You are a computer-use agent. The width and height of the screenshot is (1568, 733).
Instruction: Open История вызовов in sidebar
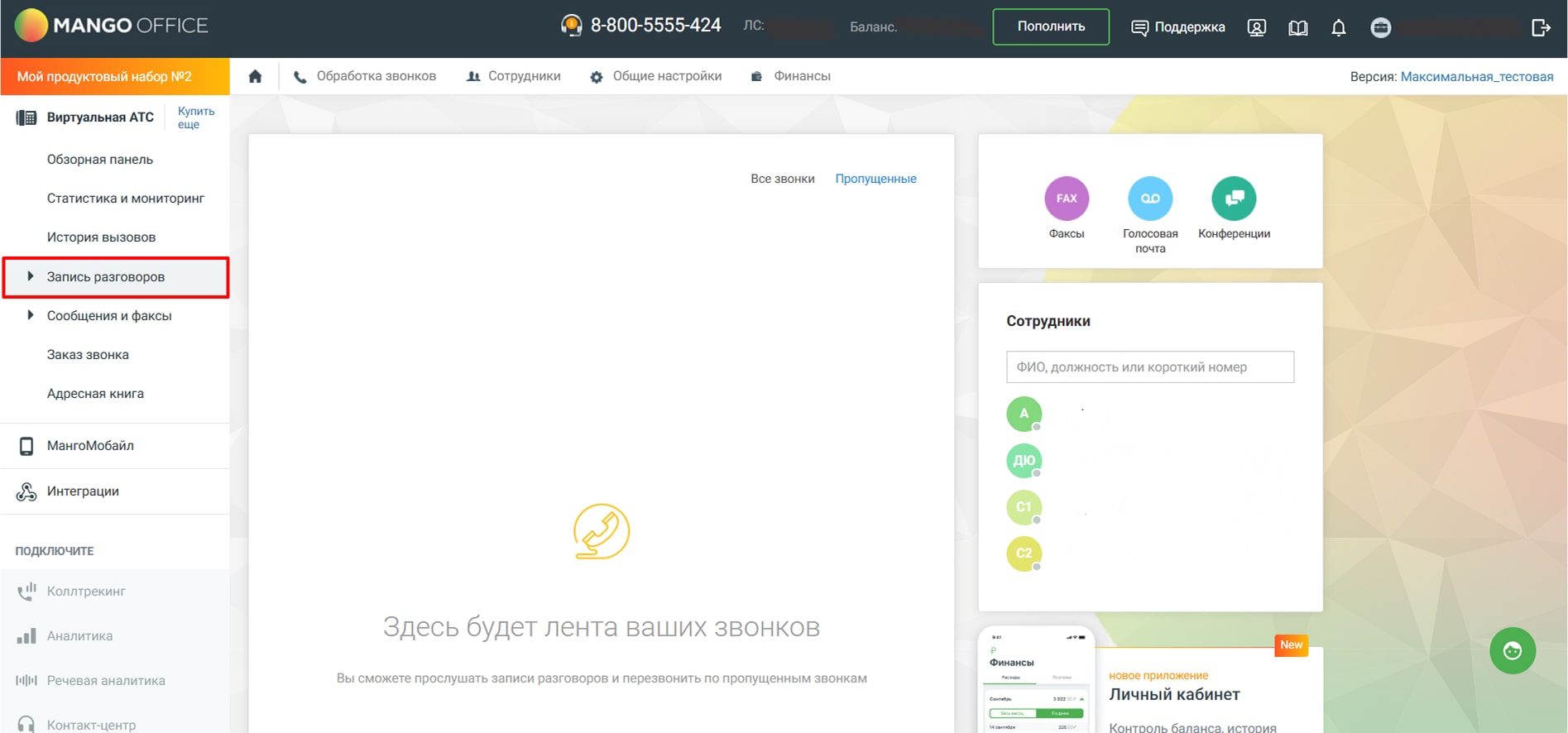(101, 237)
